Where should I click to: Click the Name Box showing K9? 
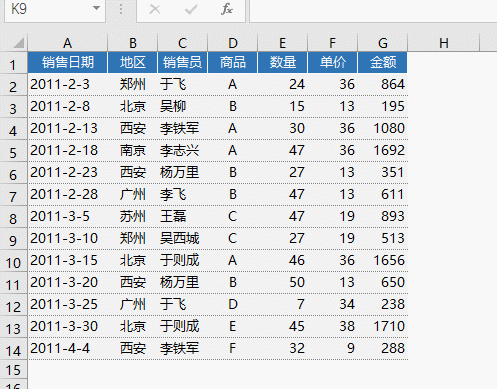55,9
